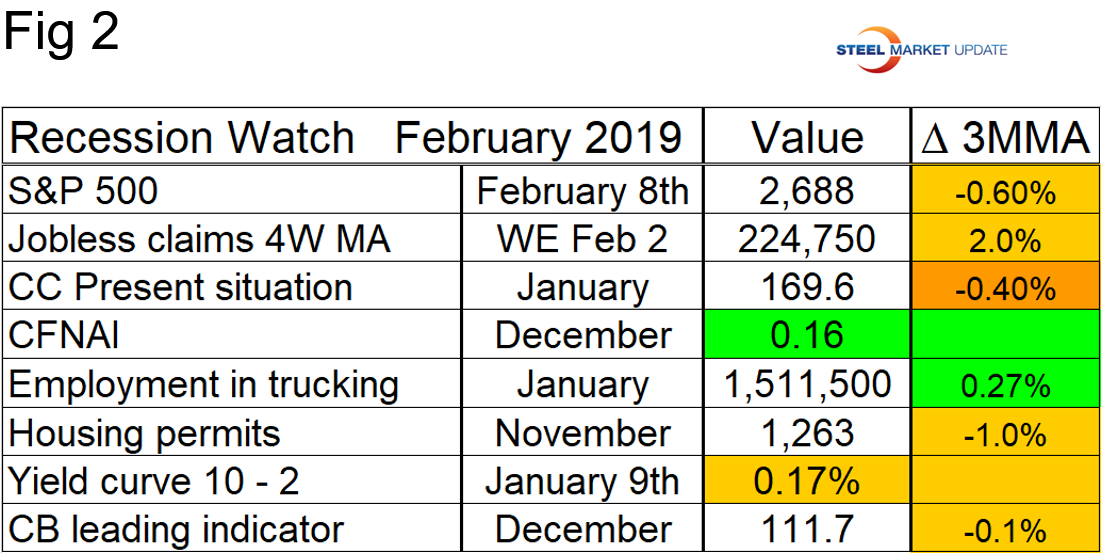Click the -1.0% housing permits cell

(1004, 434)
